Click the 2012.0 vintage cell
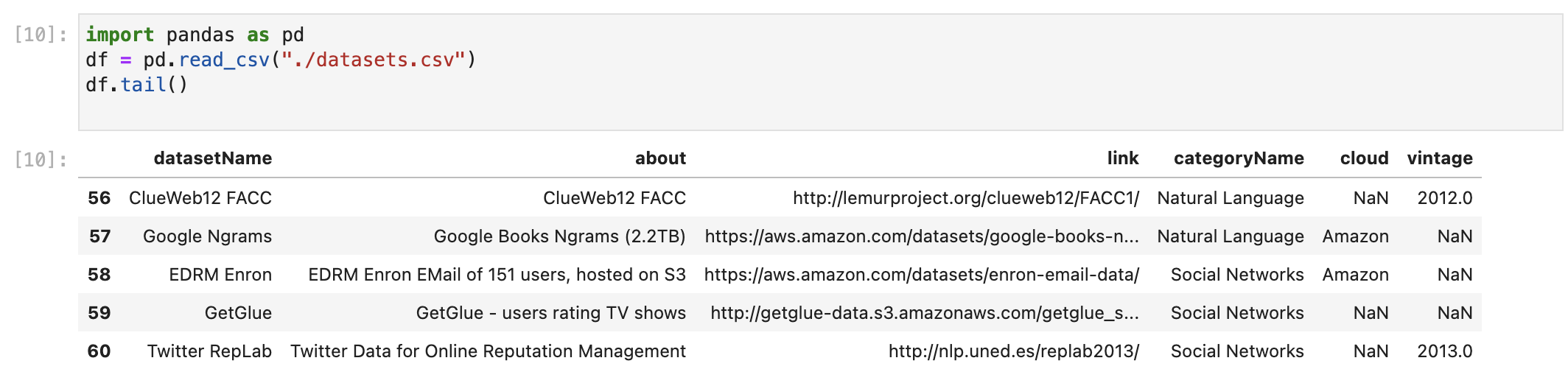The width and height of the screenshot is (1568, 383). 1445,198
